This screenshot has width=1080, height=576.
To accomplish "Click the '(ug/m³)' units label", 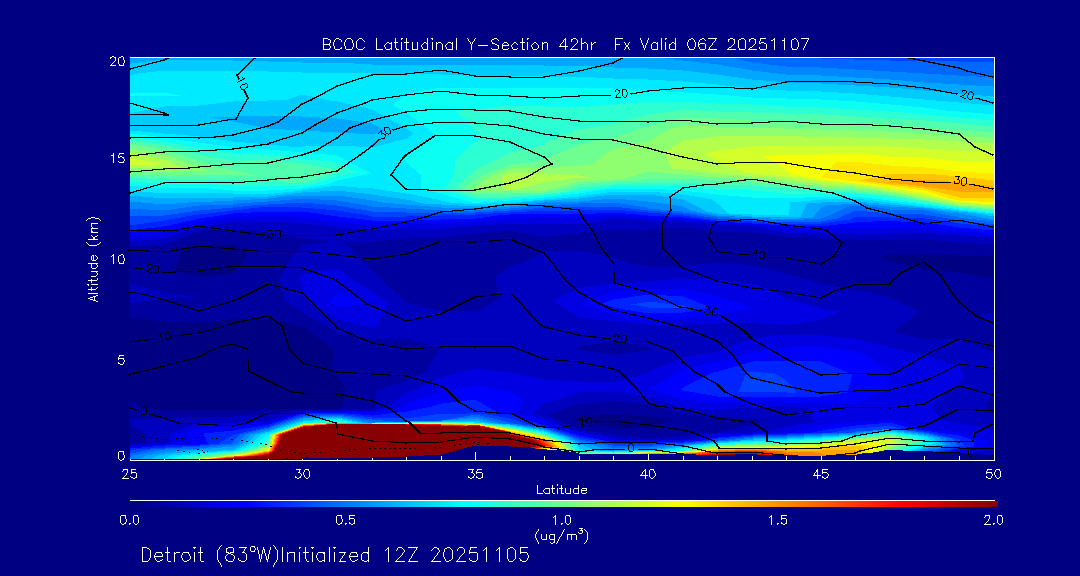I will (x=561, y=536).
